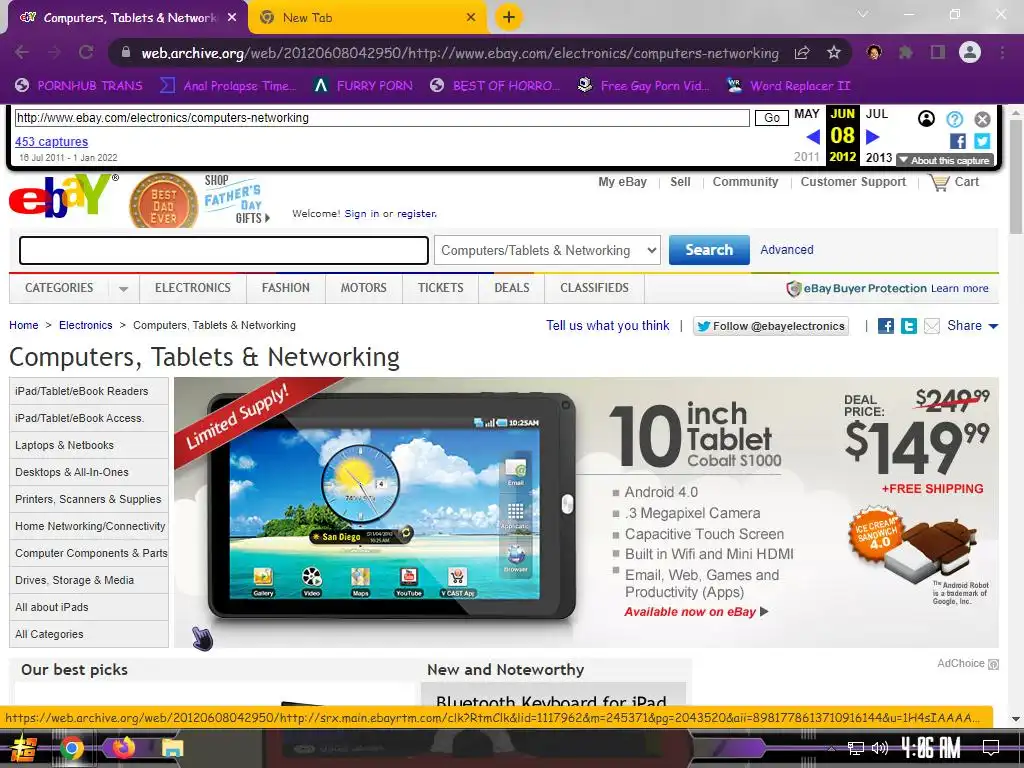Click the AdChoice icon

coord(993,664)
